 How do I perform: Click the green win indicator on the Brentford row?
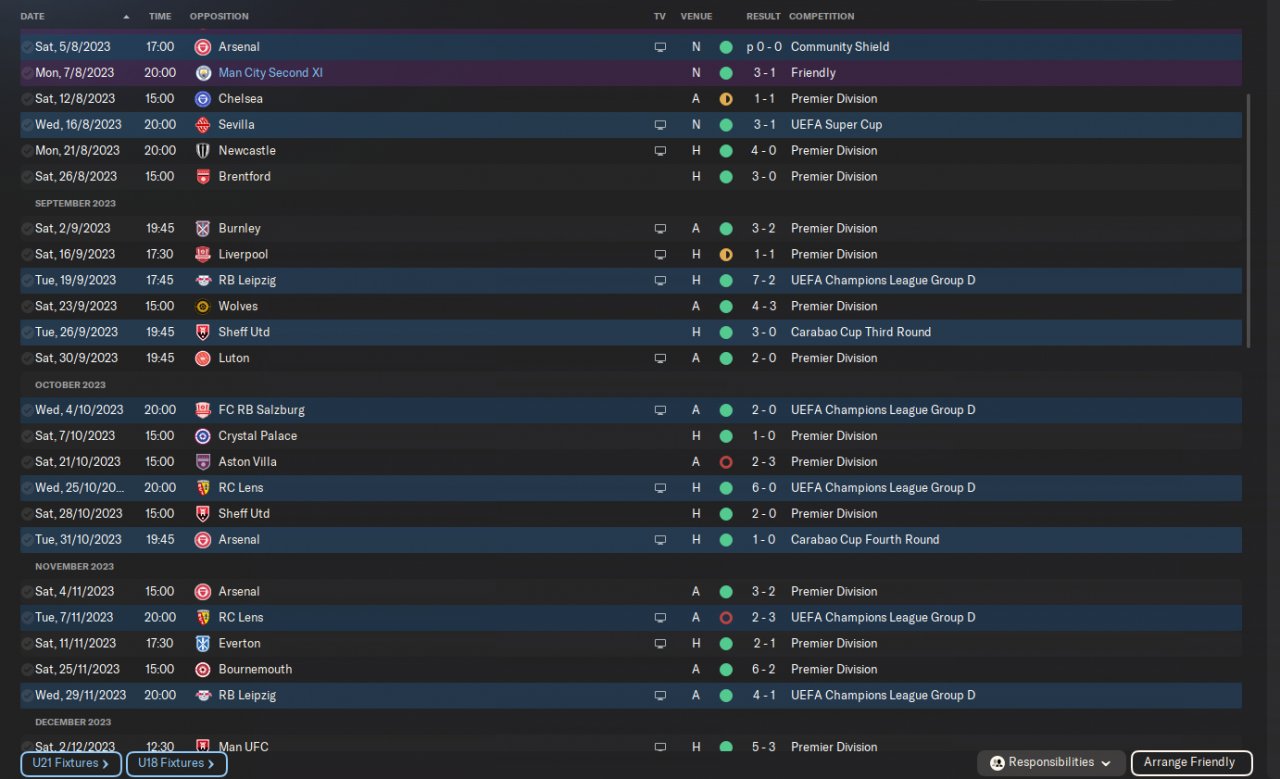click(726, 177)
